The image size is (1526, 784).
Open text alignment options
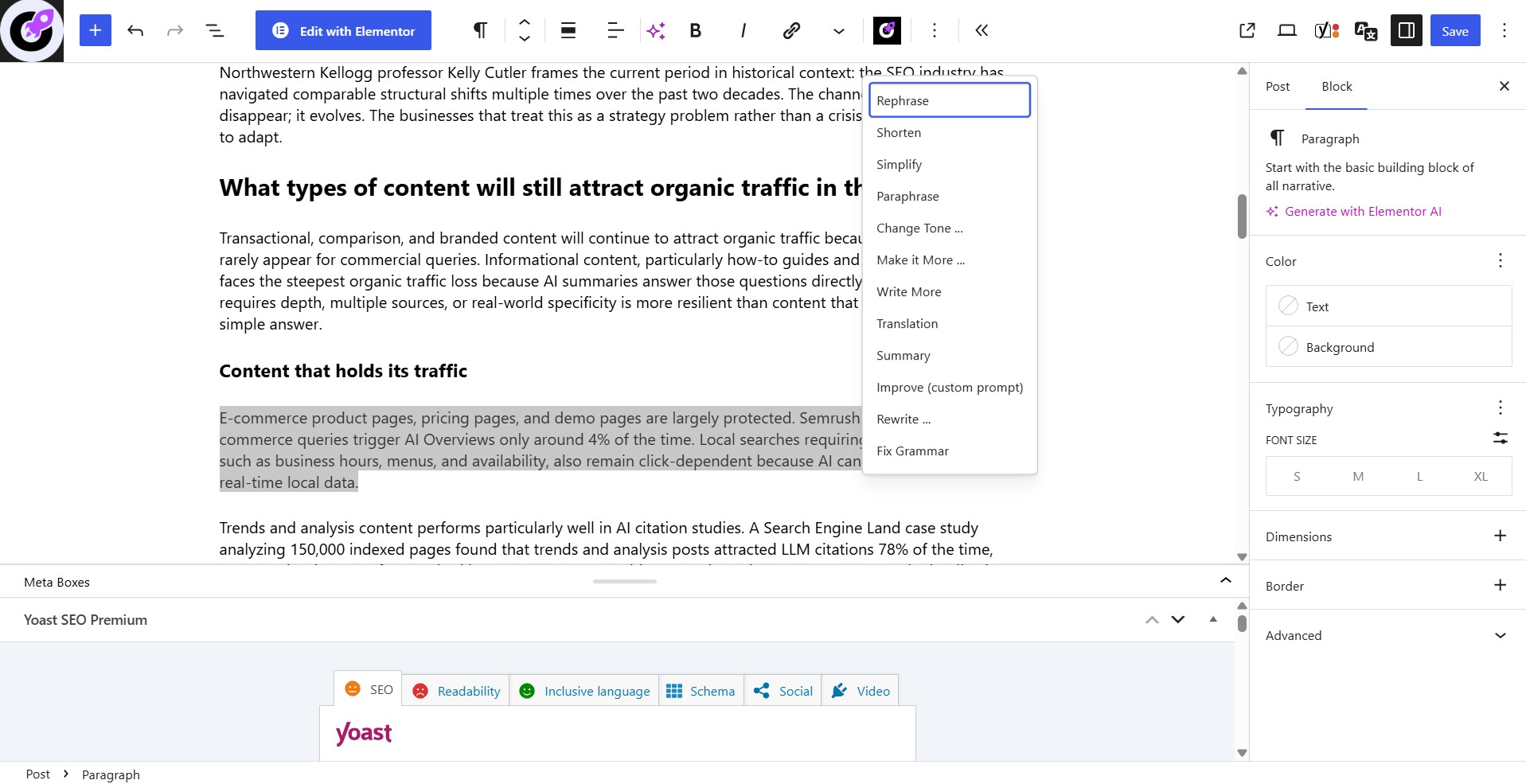point(615,30)
